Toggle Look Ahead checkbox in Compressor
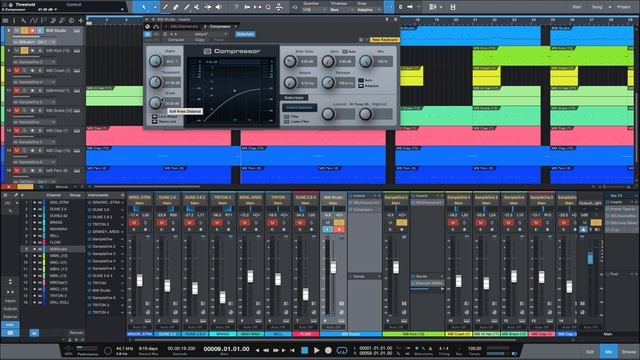The image size is (640, 360). pos(155,117)
